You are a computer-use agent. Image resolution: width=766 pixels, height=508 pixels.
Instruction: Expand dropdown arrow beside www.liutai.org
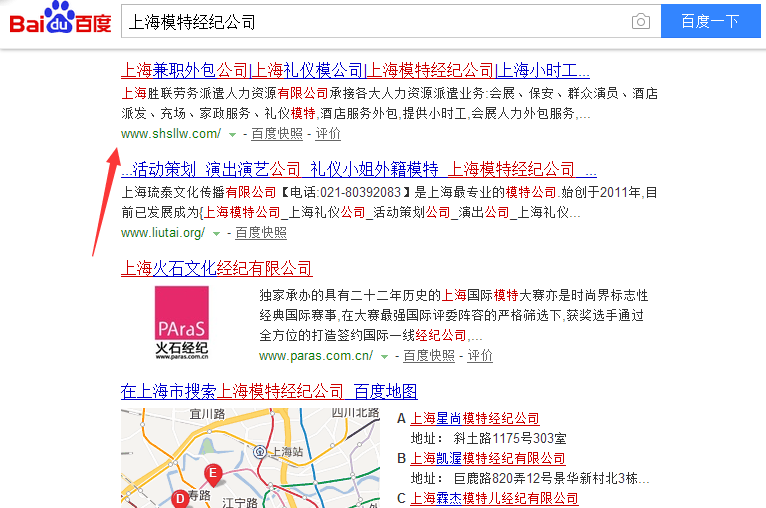click(216, 233)
